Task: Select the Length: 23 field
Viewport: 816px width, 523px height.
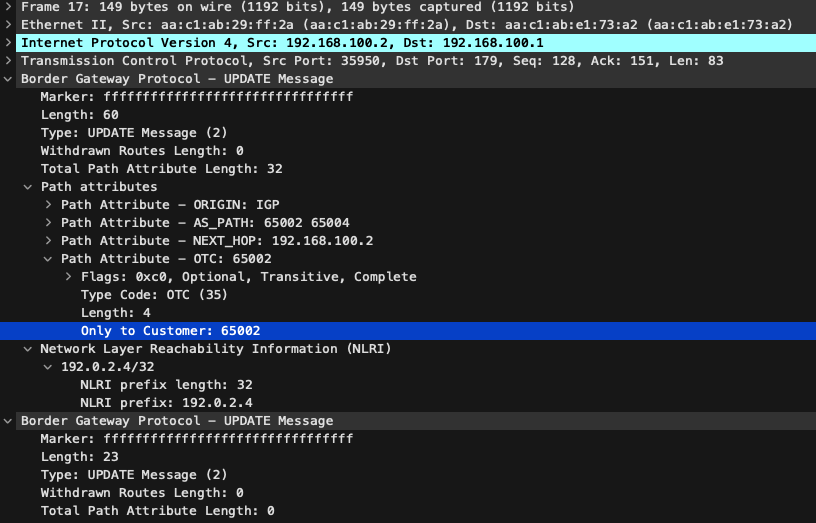Action: click(80, 457)
